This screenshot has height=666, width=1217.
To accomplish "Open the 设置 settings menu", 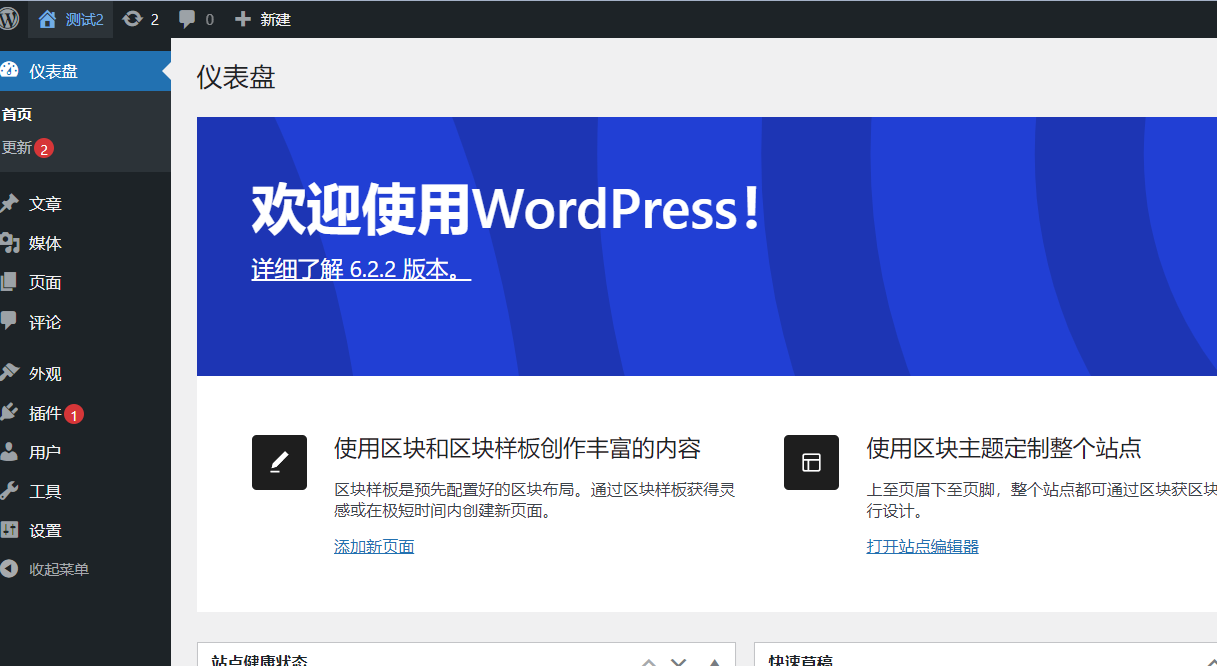I will (x=45, y=531).
